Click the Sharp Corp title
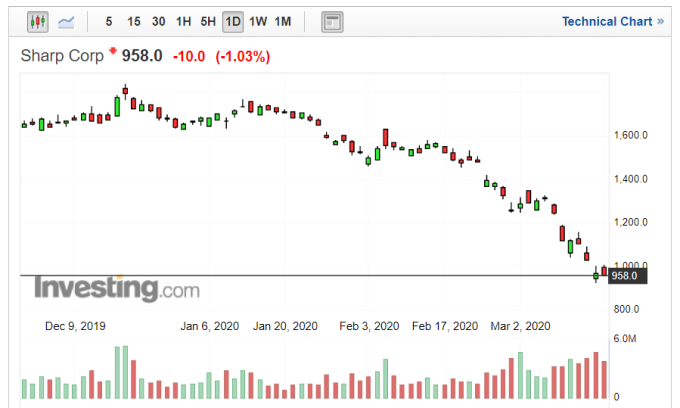 [62, 56]
